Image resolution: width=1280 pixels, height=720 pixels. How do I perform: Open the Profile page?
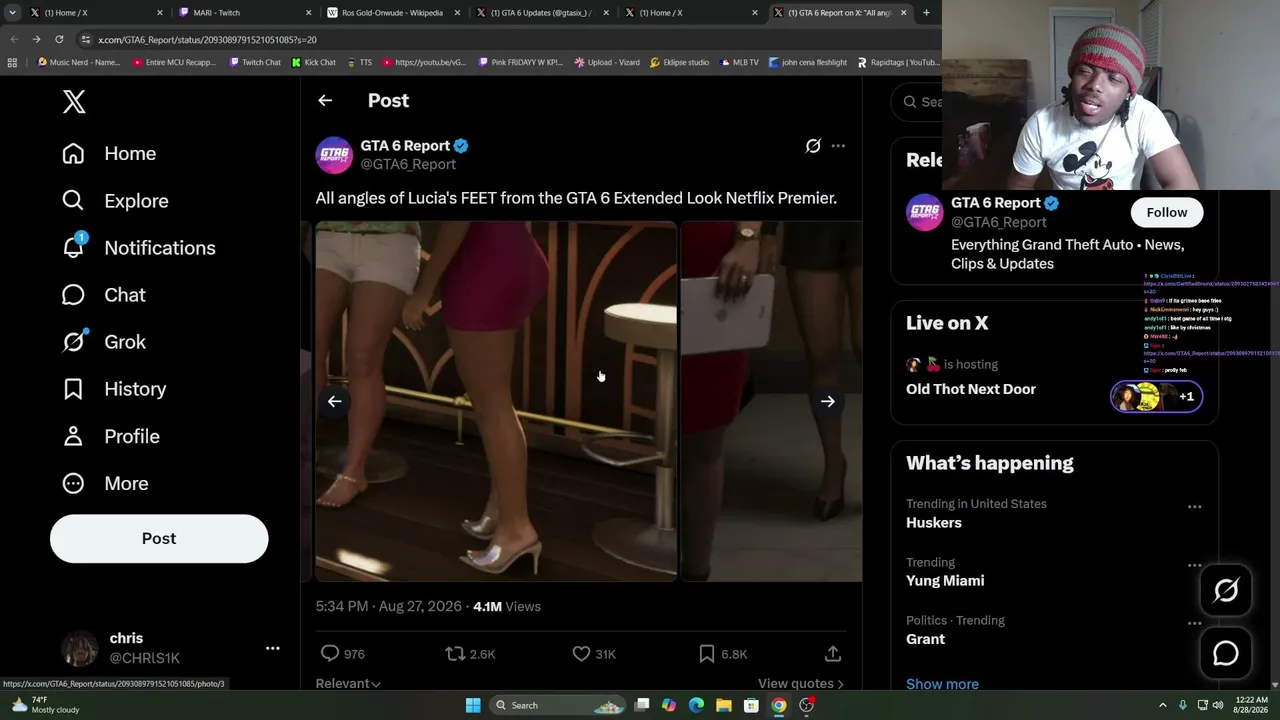coord(111,436)
